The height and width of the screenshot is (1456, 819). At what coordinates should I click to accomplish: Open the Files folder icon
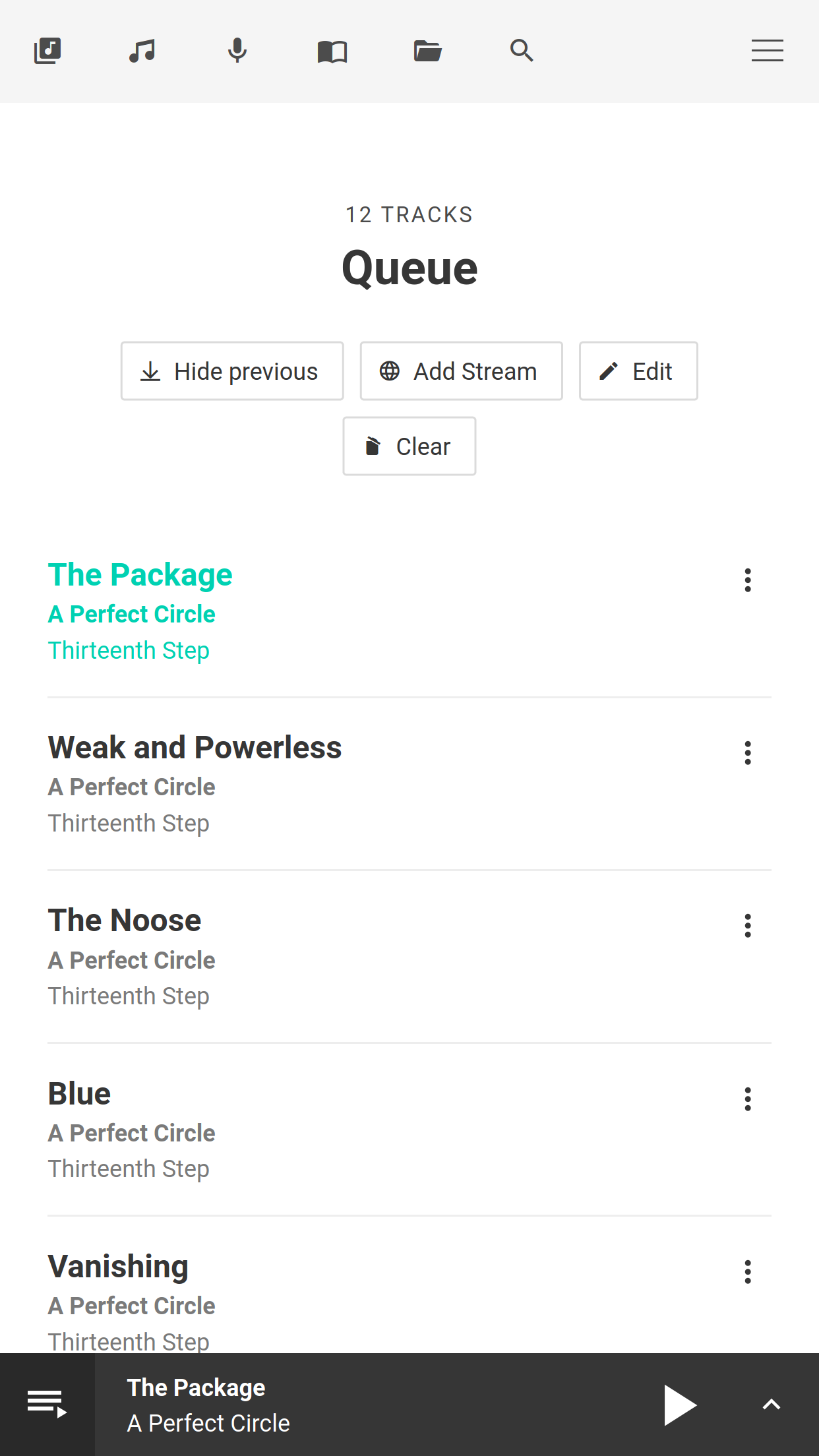(427, 51)
